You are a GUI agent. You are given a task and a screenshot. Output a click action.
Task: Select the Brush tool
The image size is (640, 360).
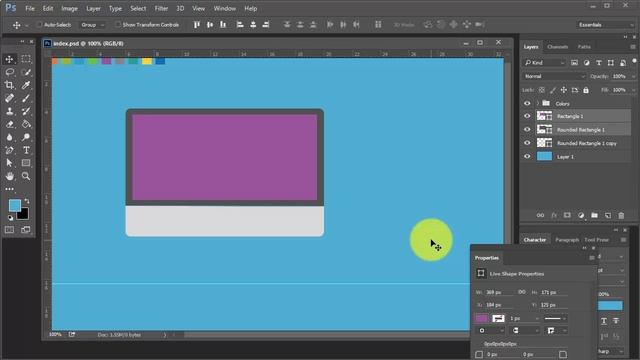pos(26,98)
